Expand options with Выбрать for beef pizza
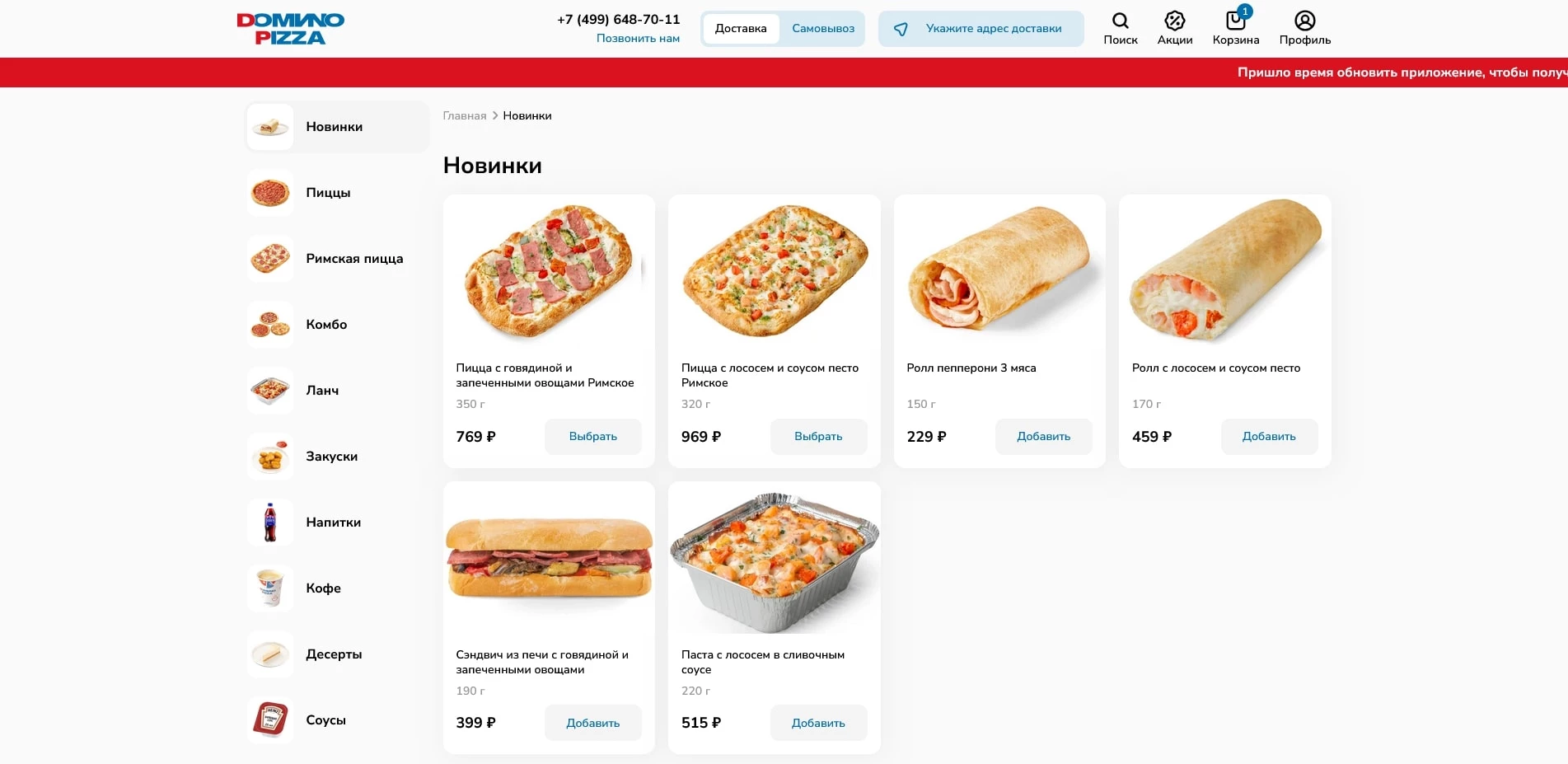Screen dimensions: 1568x764 point(592,437)
